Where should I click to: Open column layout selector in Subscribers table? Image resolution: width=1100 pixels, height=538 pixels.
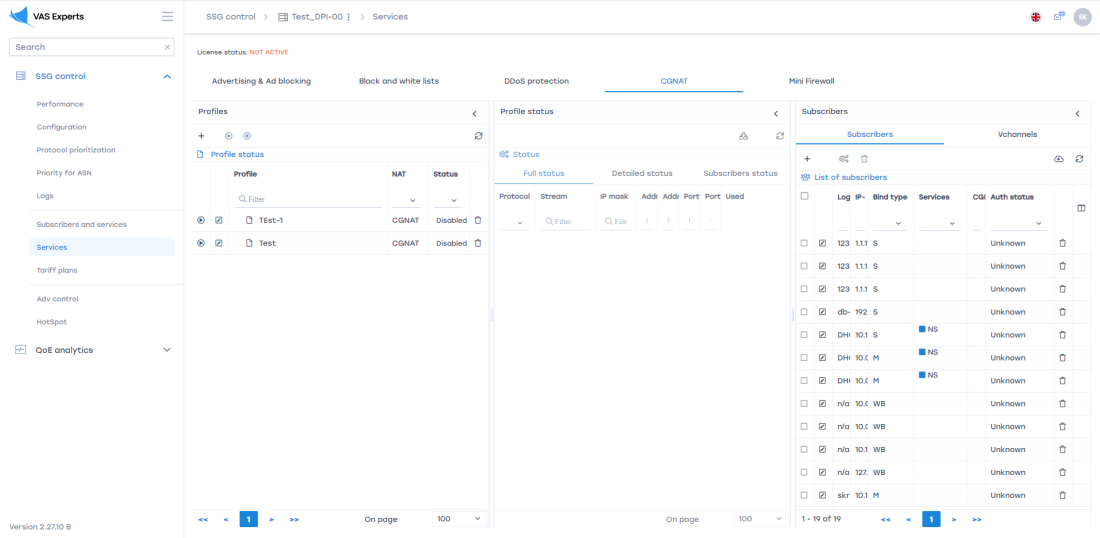point(1080,208)
